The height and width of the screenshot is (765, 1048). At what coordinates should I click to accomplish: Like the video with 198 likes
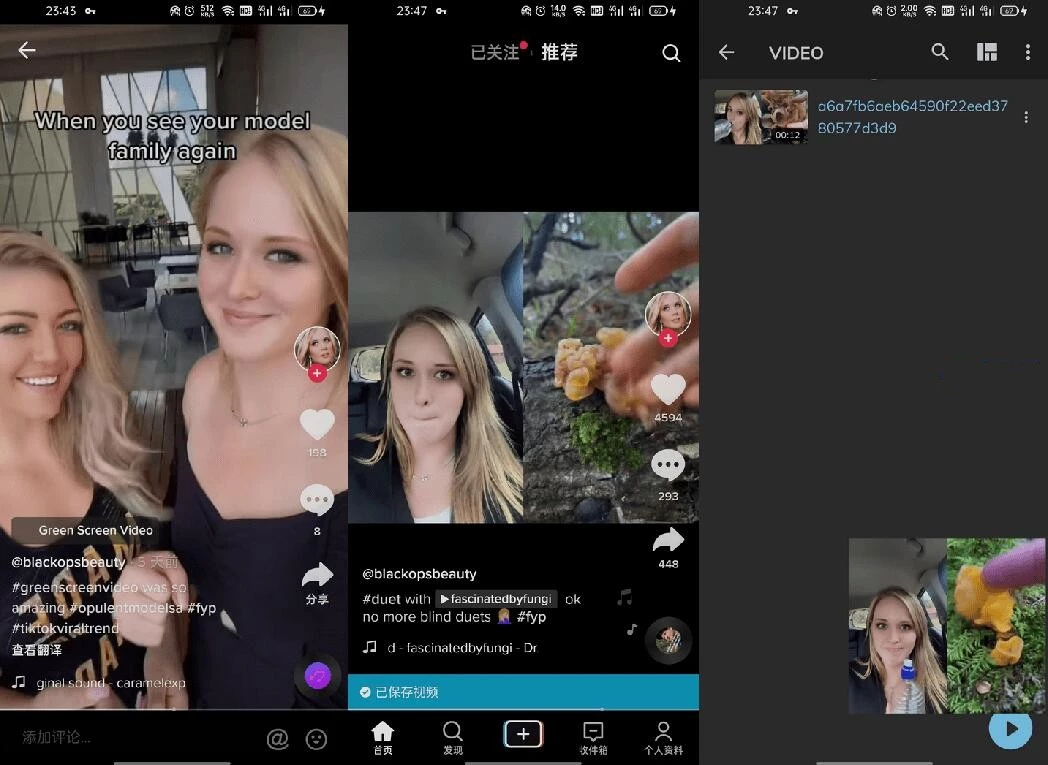tap(317, 424)
